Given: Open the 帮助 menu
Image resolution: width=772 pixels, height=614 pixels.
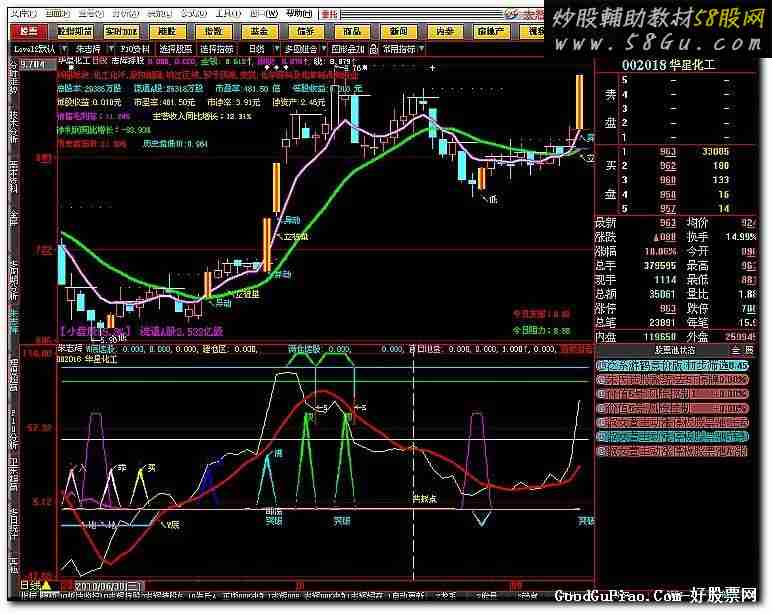Looking at the screenshot, I should (298, 13).
